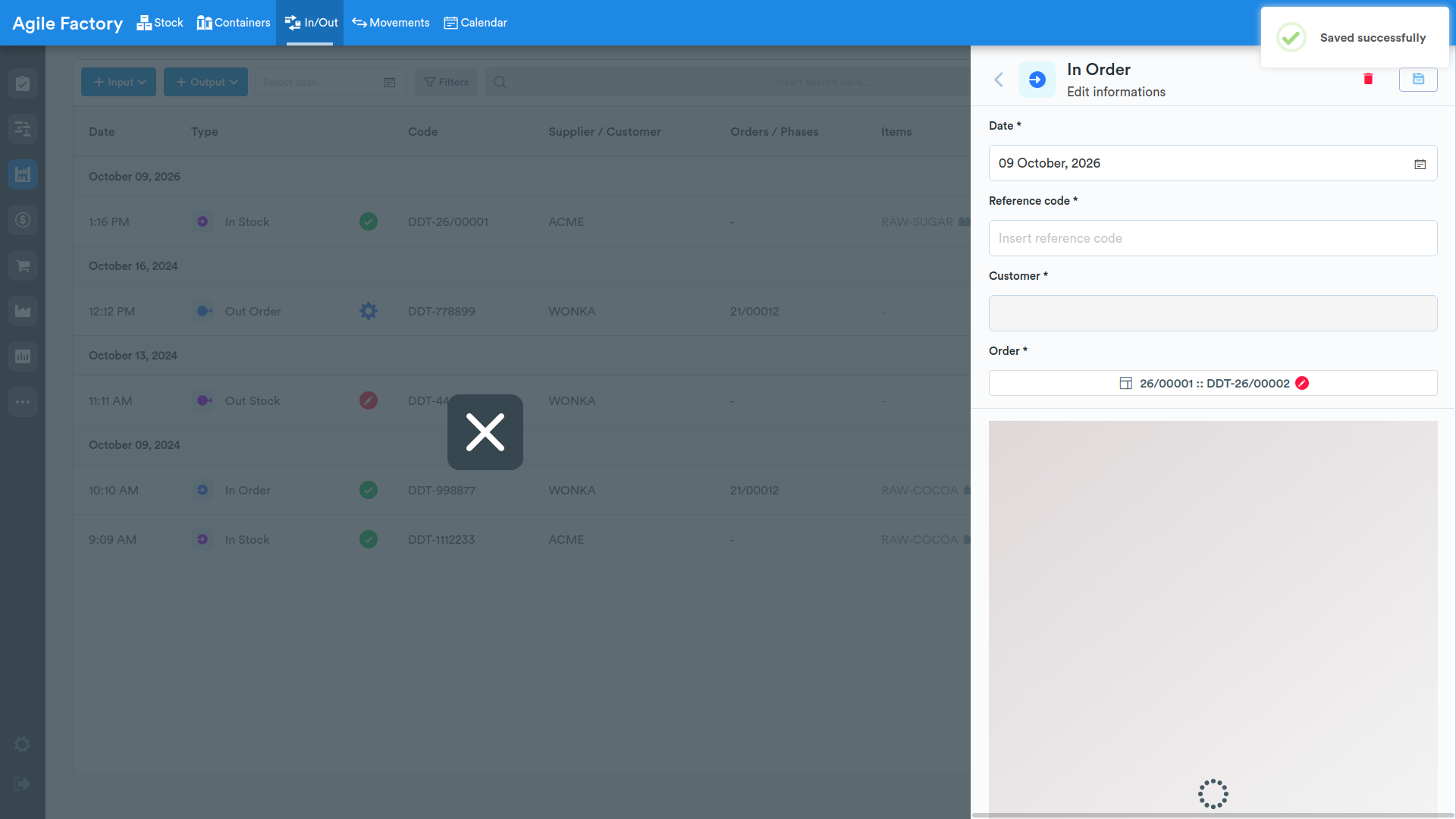Open the shopping cart sidebar icon

[23, 265]
